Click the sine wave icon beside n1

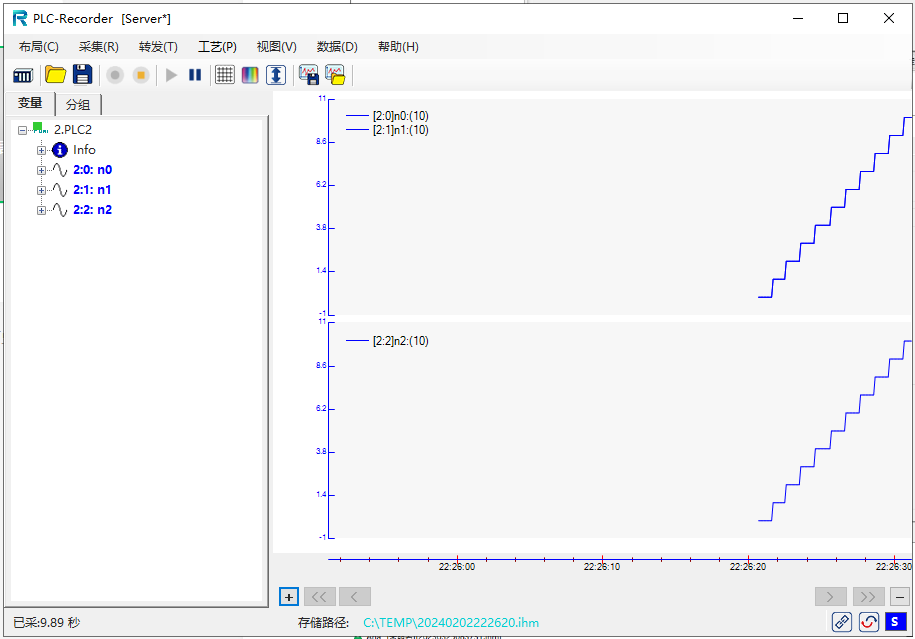click(x=60, y=190)
